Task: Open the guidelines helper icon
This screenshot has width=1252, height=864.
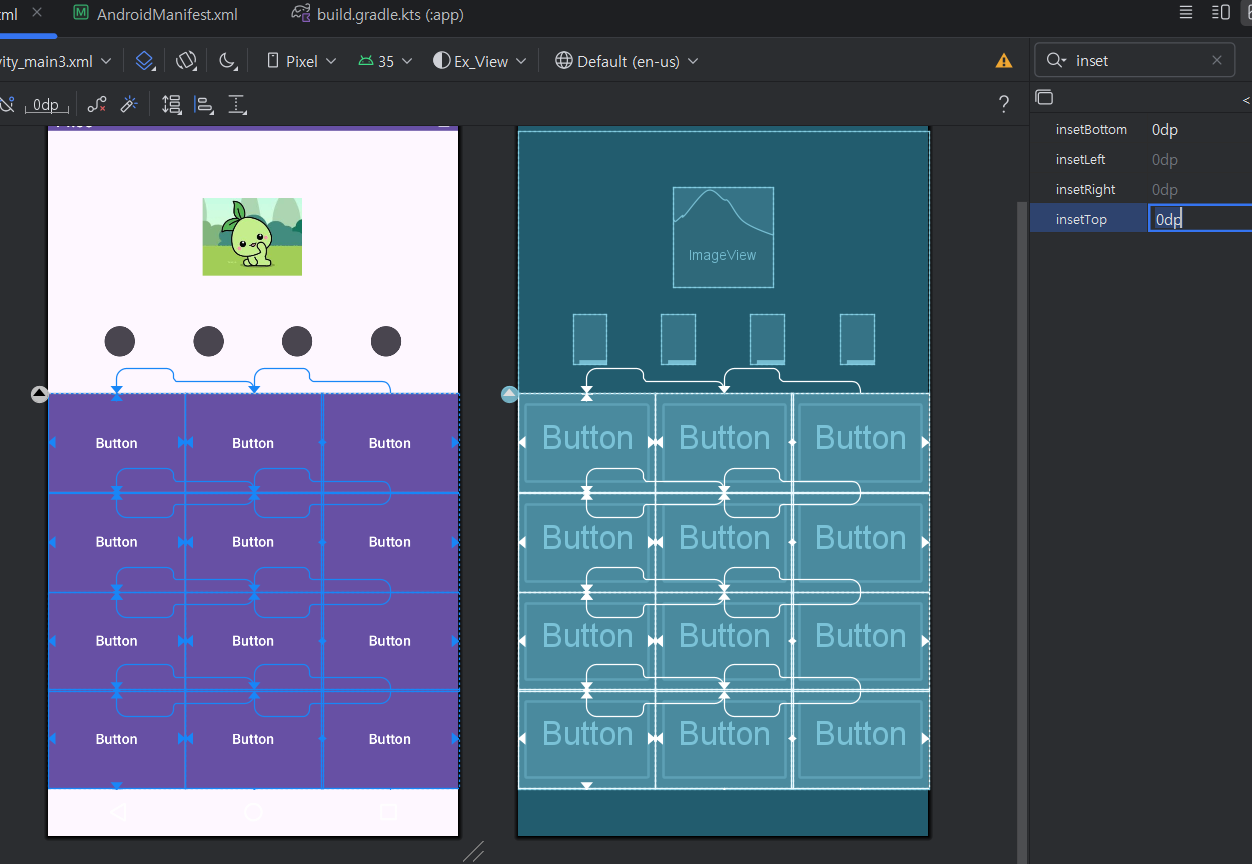Action: [x=237, y=104]
